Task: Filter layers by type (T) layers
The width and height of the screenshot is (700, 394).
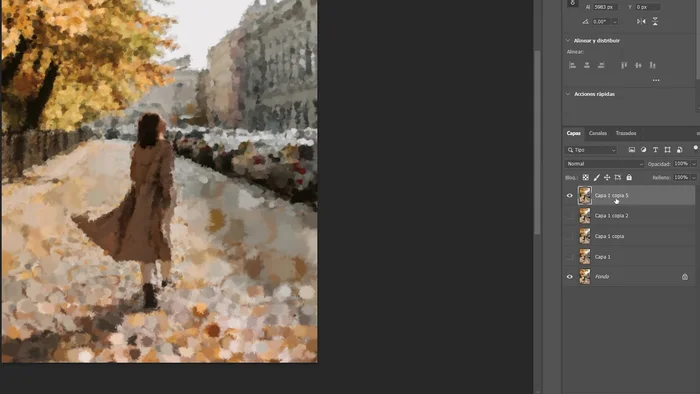Action: click(655, 150)
